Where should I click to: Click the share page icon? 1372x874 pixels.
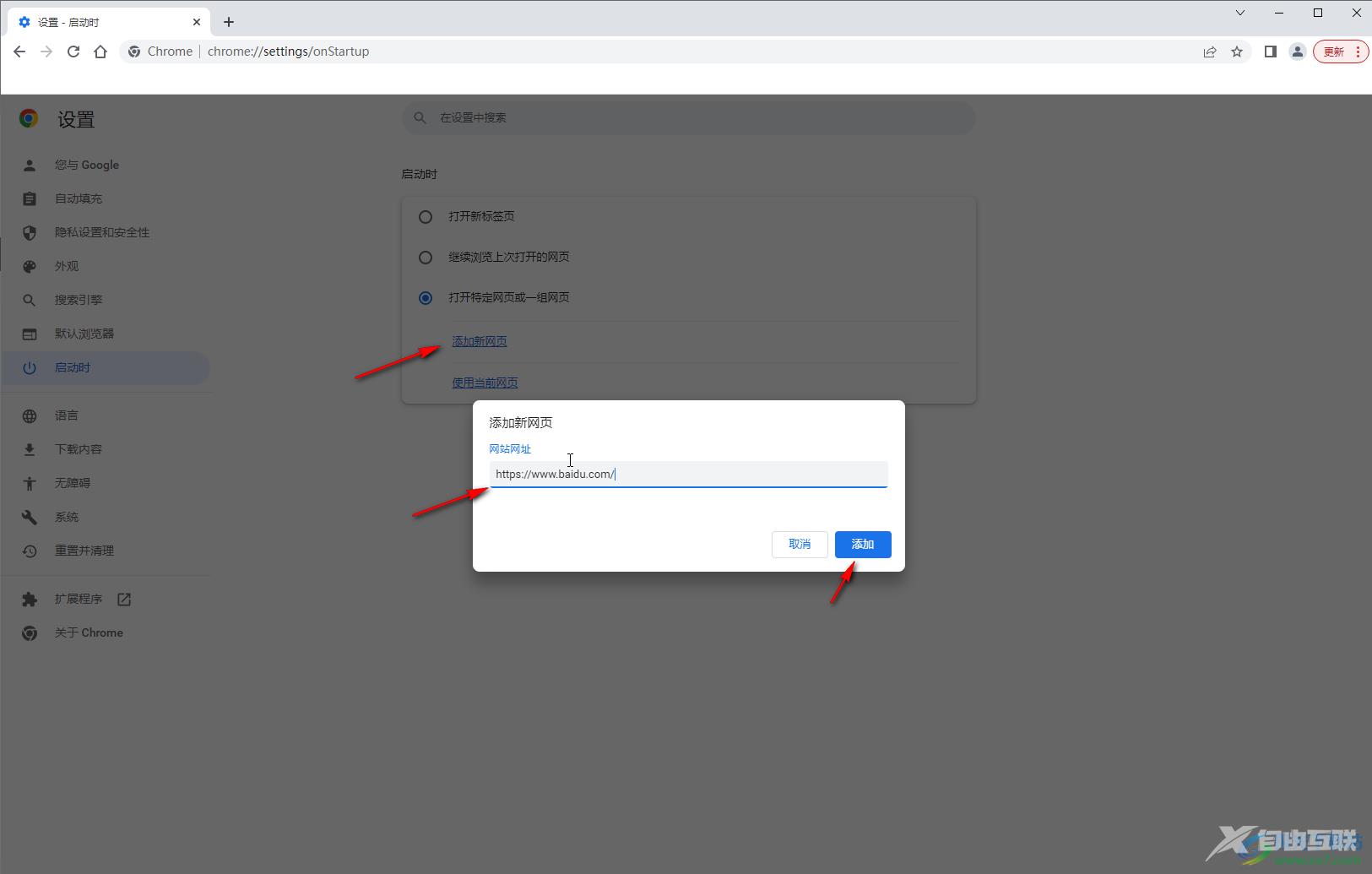click(1210, 52)
